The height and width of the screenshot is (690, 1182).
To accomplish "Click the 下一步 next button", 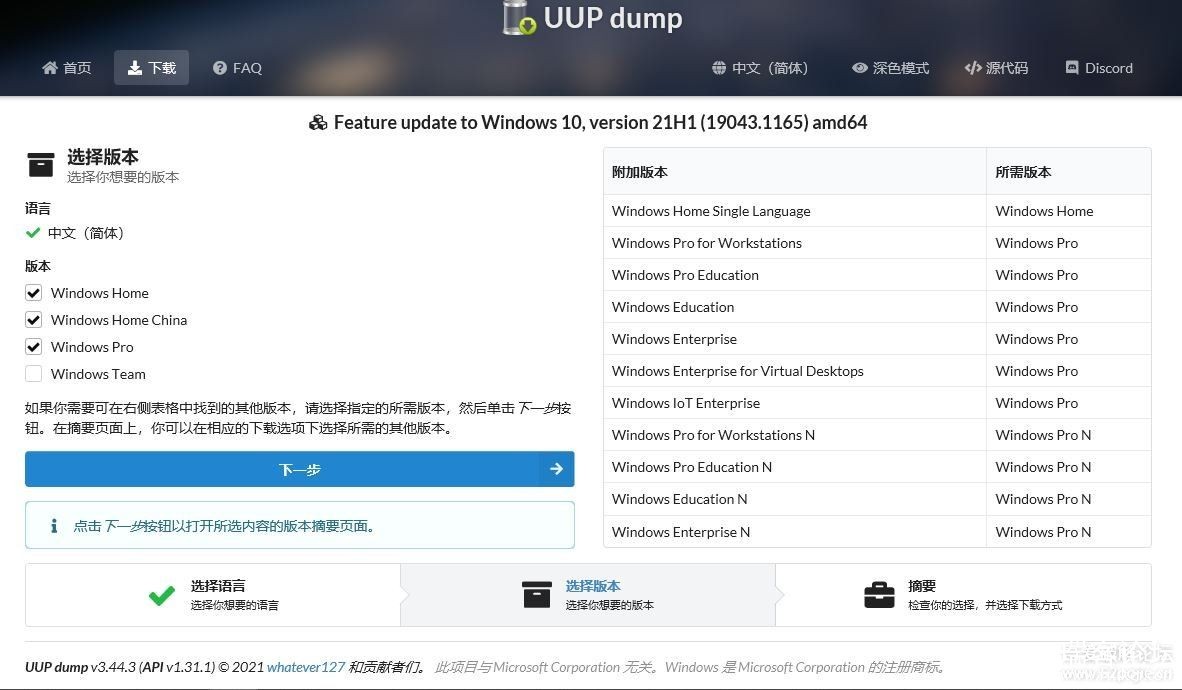I will click(x=299, y=469).
